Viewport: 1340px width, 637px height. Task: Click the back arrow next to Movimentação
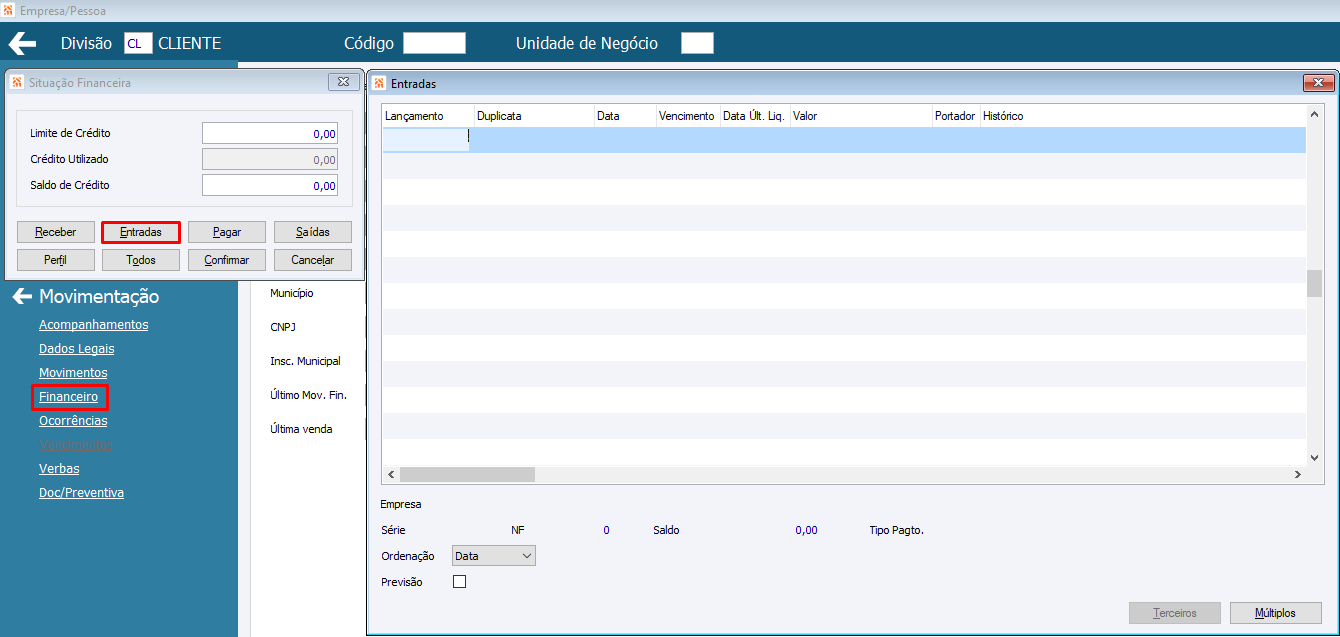click(22, 297)
